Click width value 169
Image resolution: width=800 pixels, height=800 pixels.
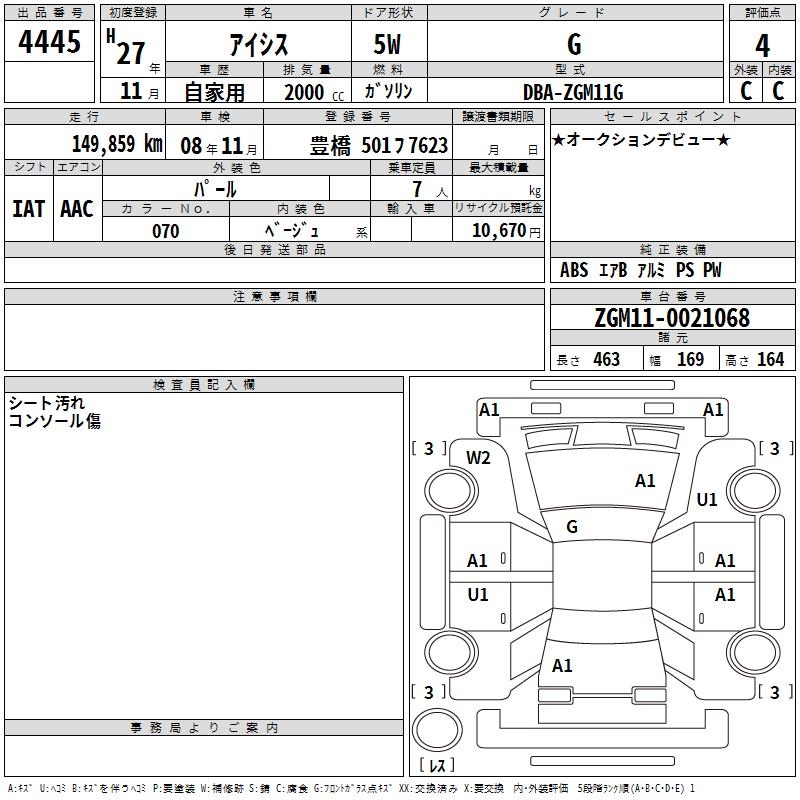[690, 360]
